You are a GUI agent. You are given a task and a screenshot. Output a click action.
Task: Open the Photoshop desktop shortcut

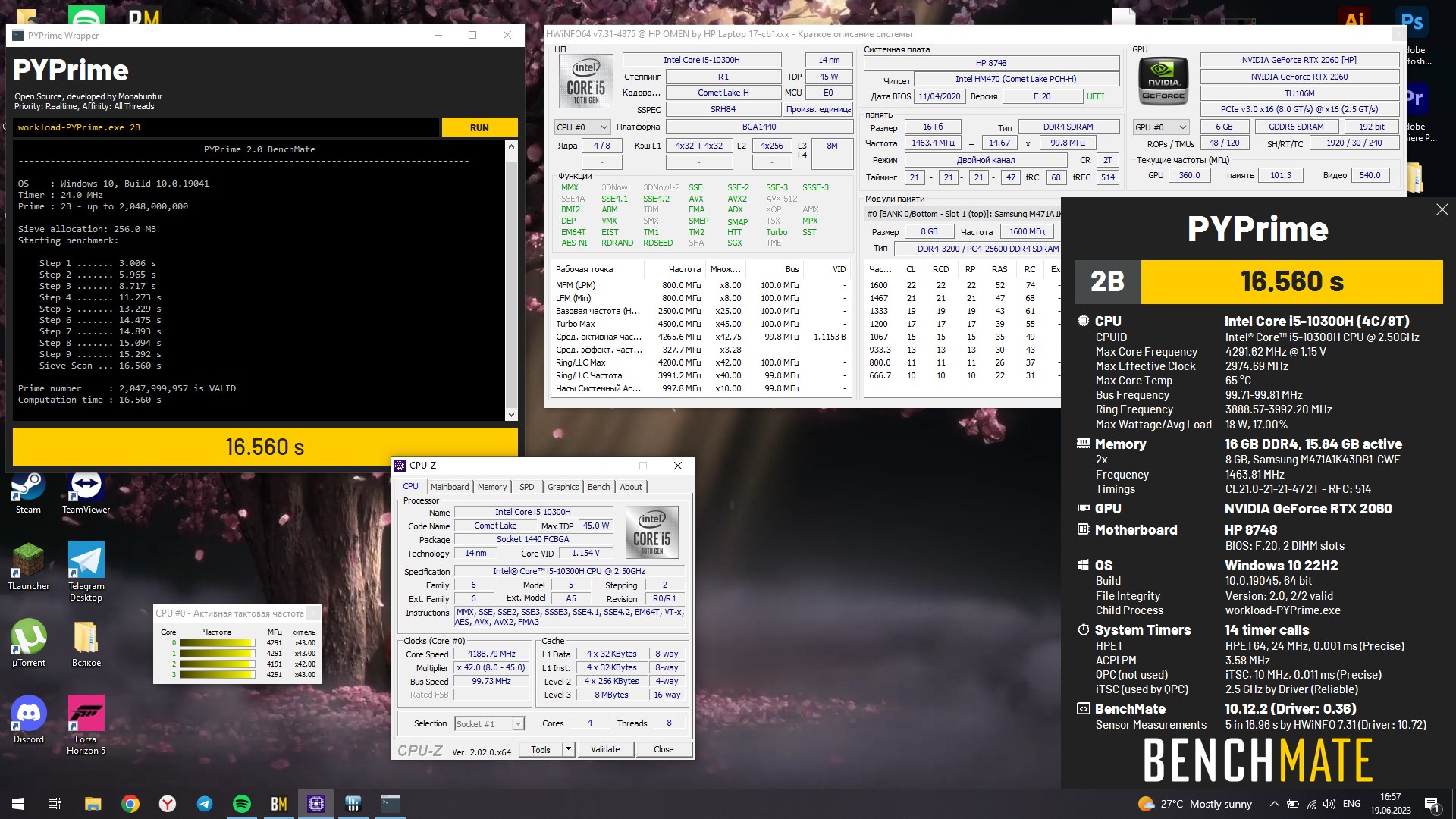coord(1412,21)
